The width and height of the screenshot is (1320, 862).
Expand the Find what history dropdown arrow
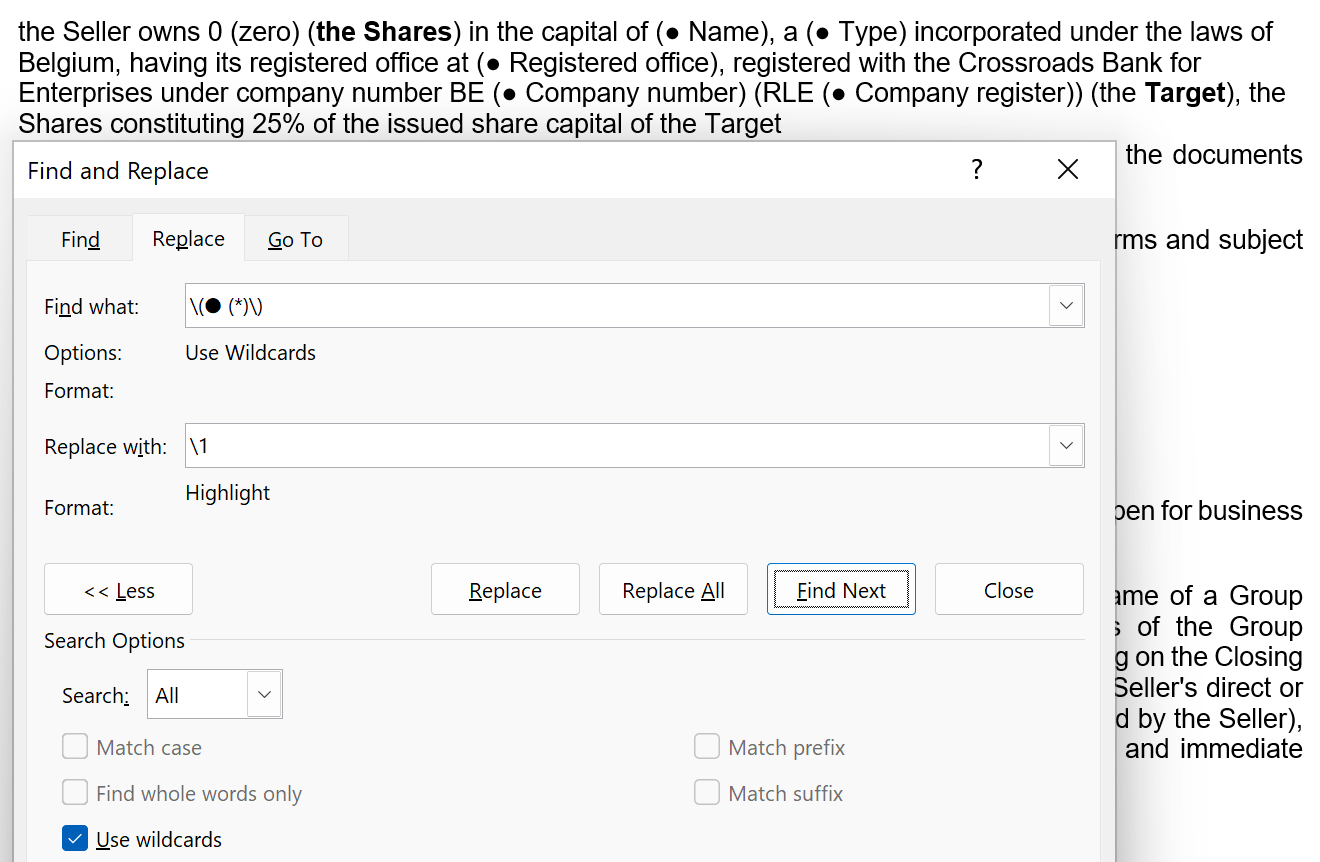1066,306
